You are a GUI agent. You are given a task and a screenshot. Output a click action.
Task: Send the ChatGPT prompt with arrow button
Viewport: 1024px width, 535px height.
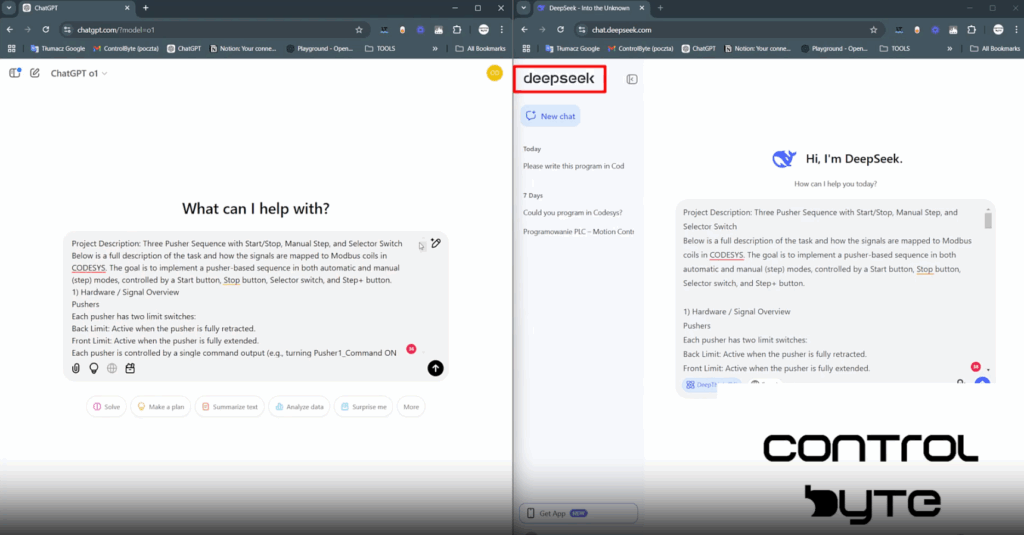[x=435, y=368]
